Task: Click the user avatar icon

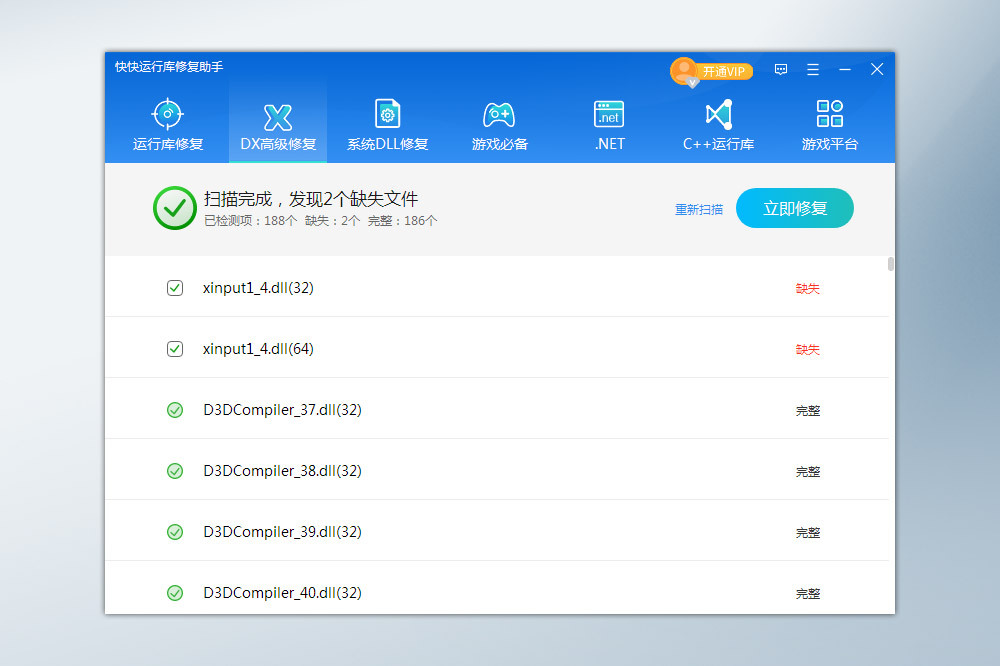Action: (x=684, y=70)
